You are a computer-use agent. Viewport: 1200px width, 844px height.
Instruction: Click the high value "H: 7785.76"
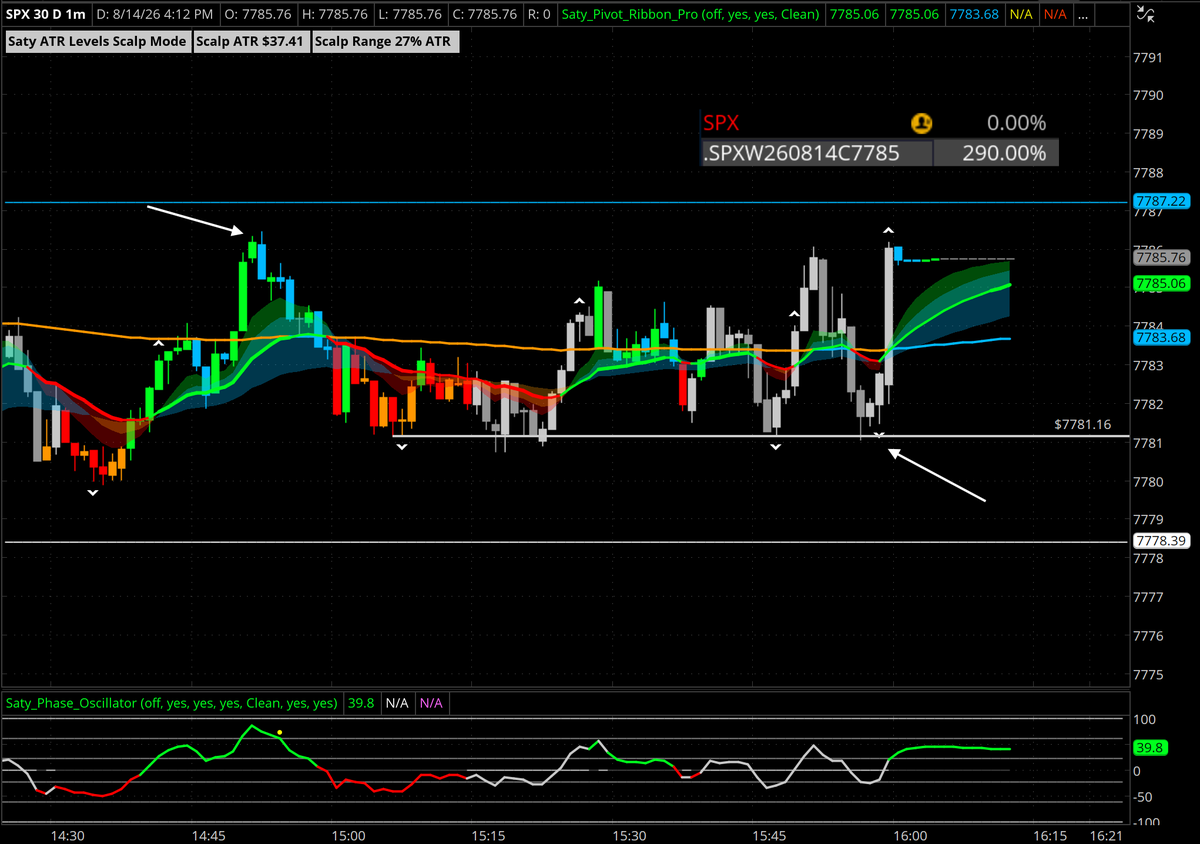tap(336, 15)
